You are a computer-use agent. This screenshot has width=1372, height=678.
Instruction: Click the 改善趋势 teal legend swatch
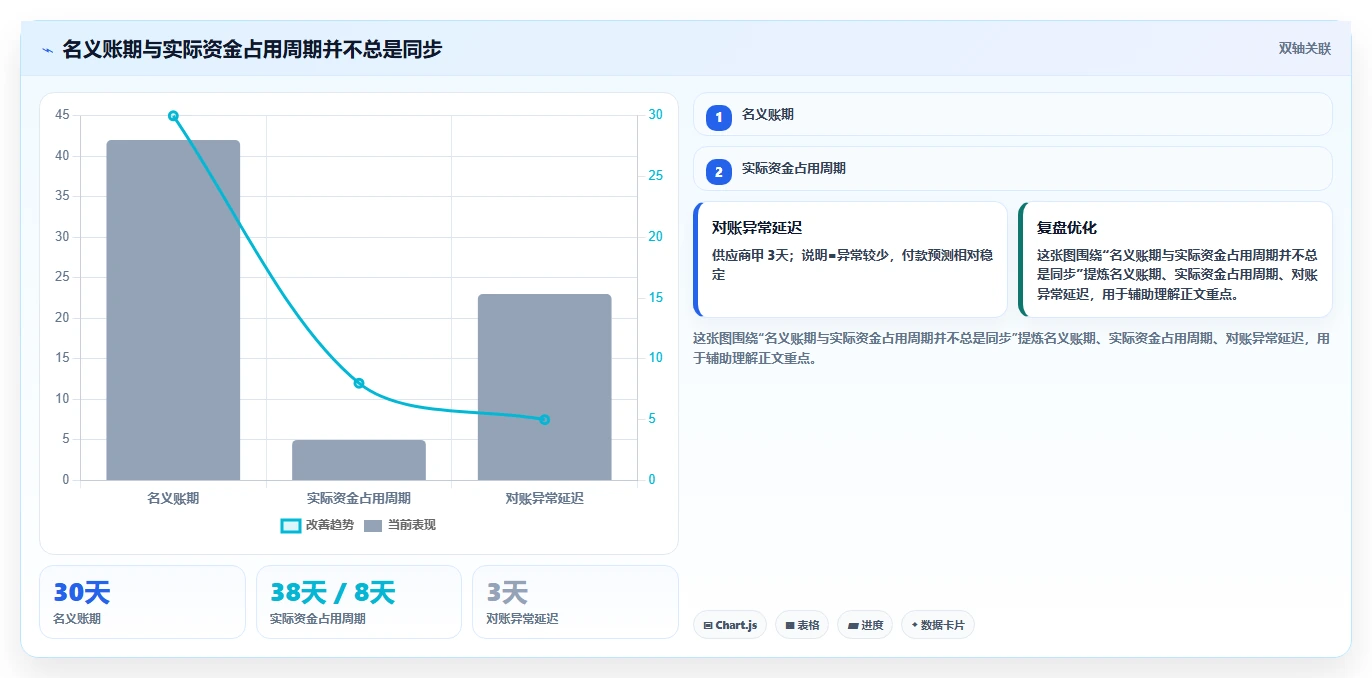click(x=291, y=525)
